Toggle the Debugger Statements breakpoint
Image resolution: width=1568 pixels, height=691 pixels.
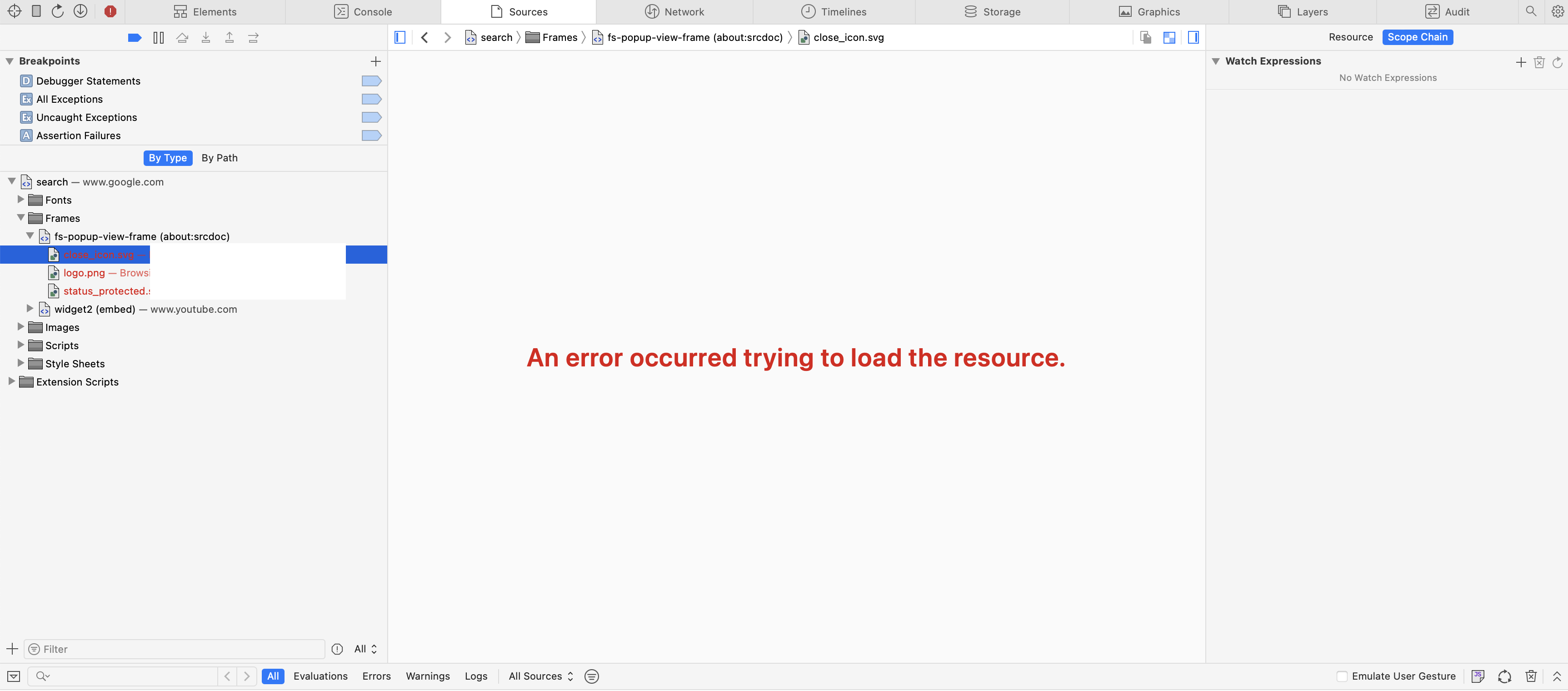tap(371, 81)
